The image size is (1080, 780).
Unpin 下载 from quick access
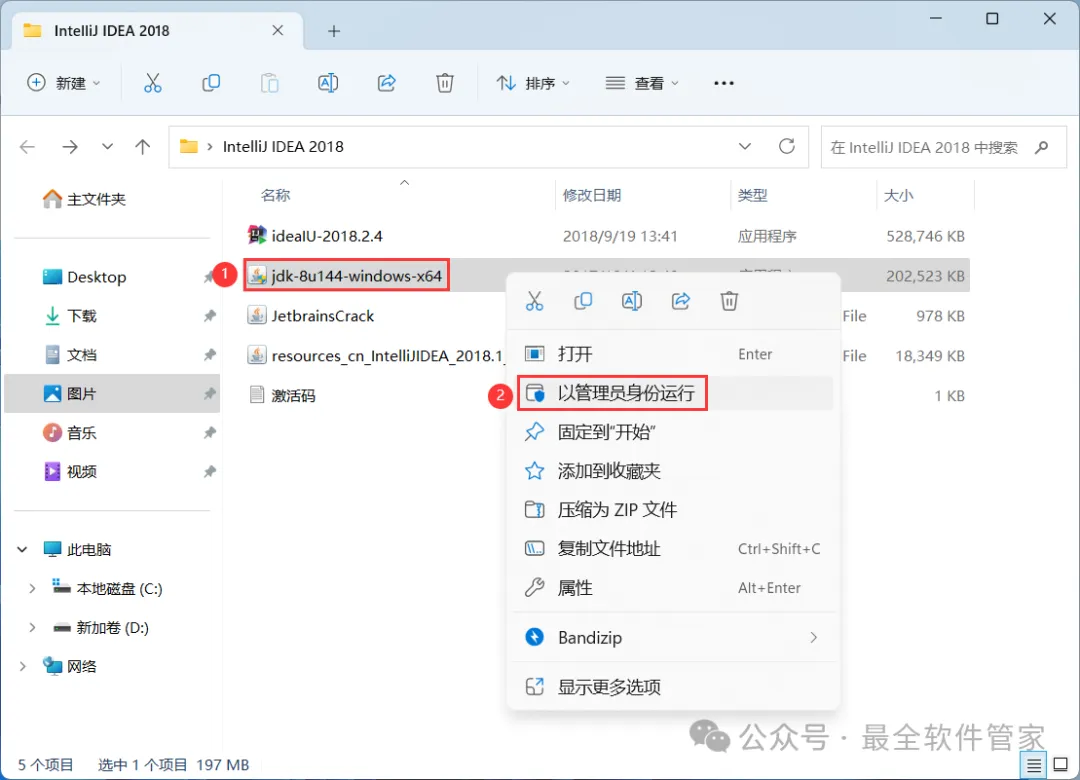209,316
